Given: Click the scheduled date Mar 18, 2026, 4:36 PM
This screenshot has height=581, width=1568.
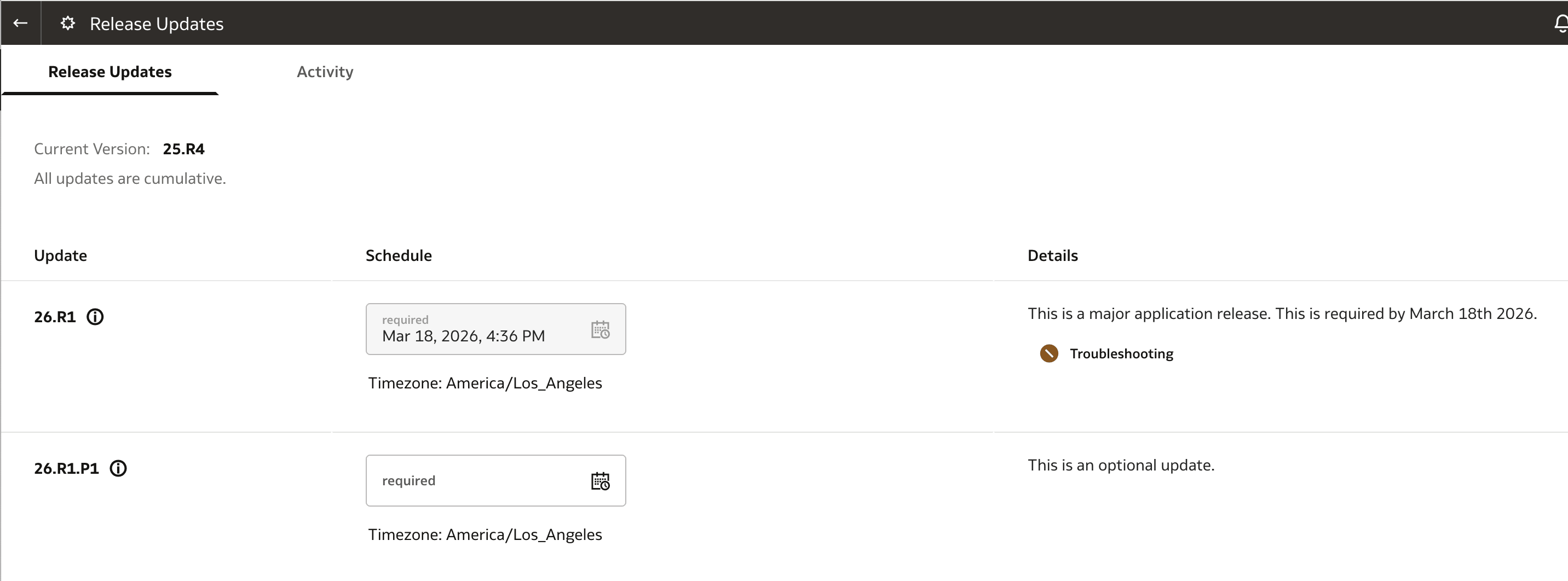Looking at the screenshot, I should click(x=463, y=336).
